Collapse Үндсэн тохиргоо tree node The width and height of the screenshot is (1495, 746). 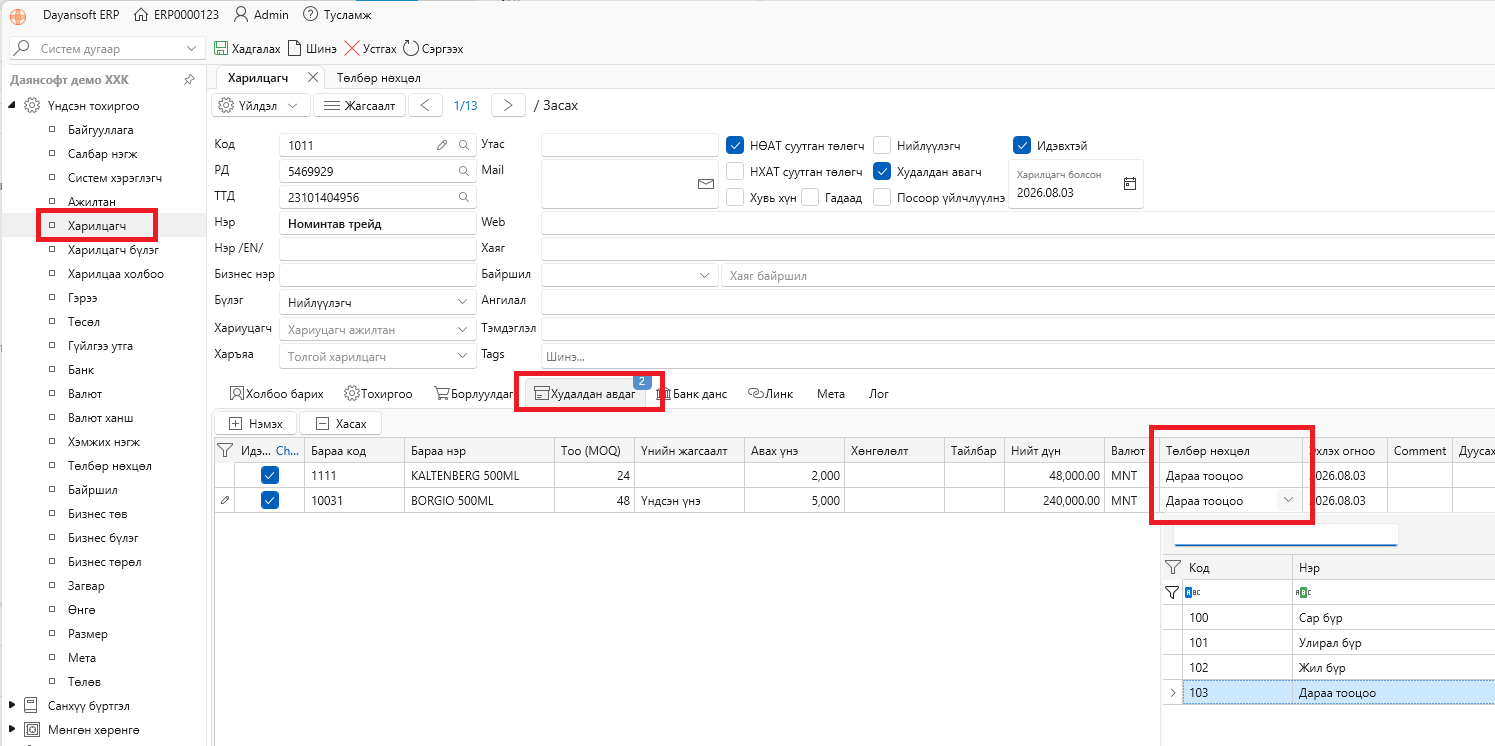[13, 105]
